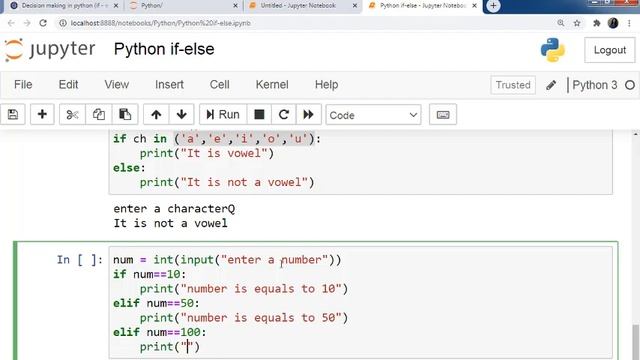This screenshot has height=360, width=640.
Task: Open the File menu
Action: click(23, 84)
